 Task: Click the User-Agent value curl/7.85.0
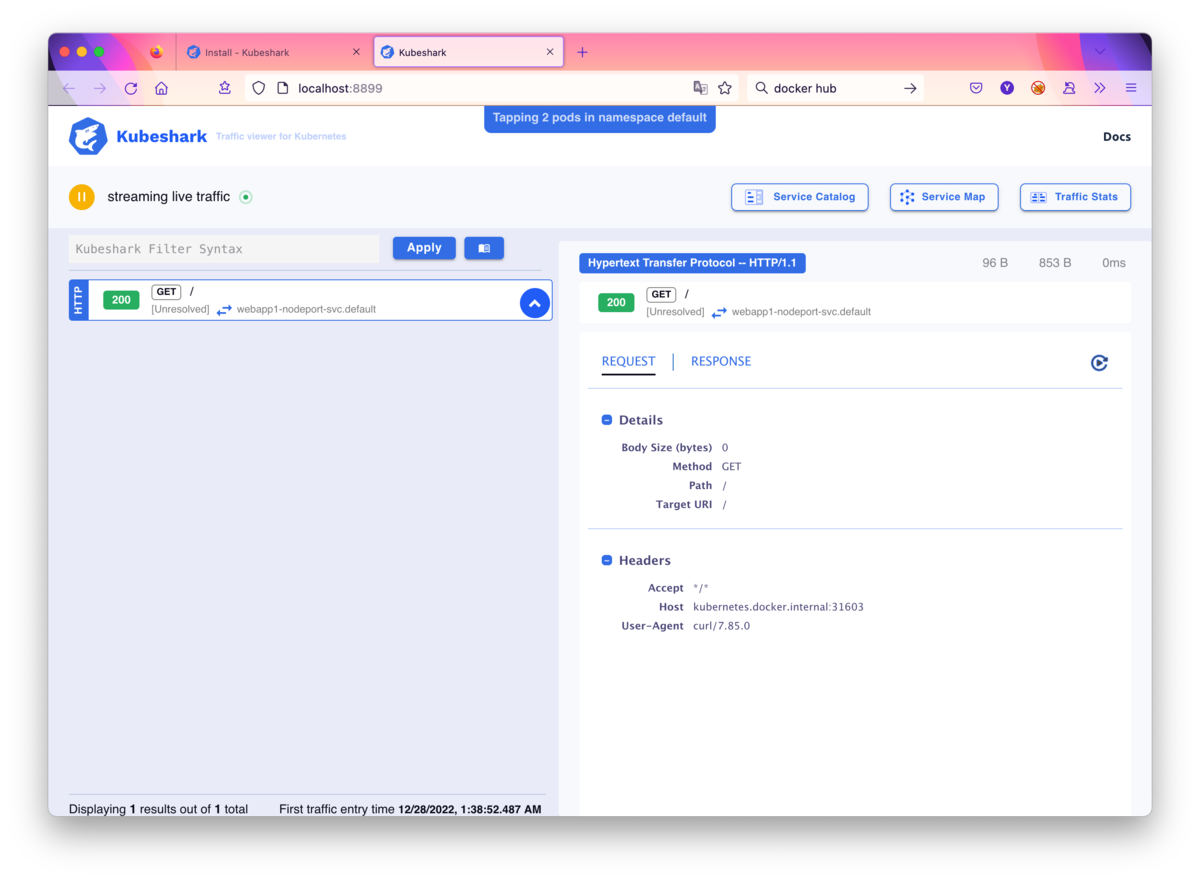721,626
